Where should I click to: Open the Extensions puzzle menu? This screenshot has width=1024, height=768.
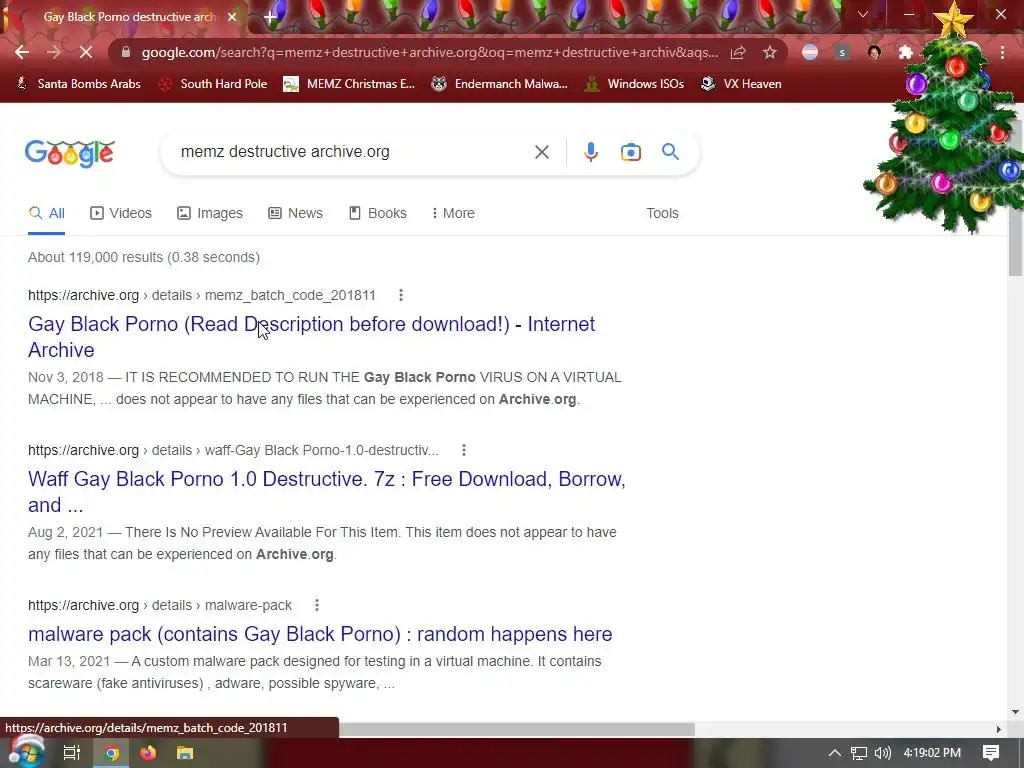coord(905,52)
